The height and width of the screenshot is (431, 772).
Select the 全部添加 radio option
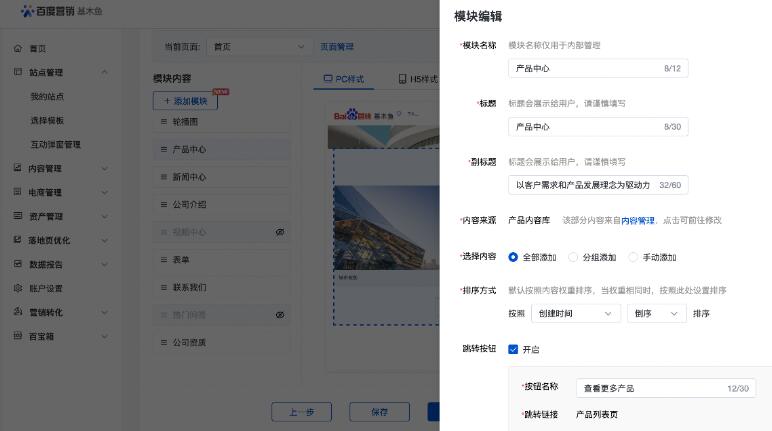514,257
